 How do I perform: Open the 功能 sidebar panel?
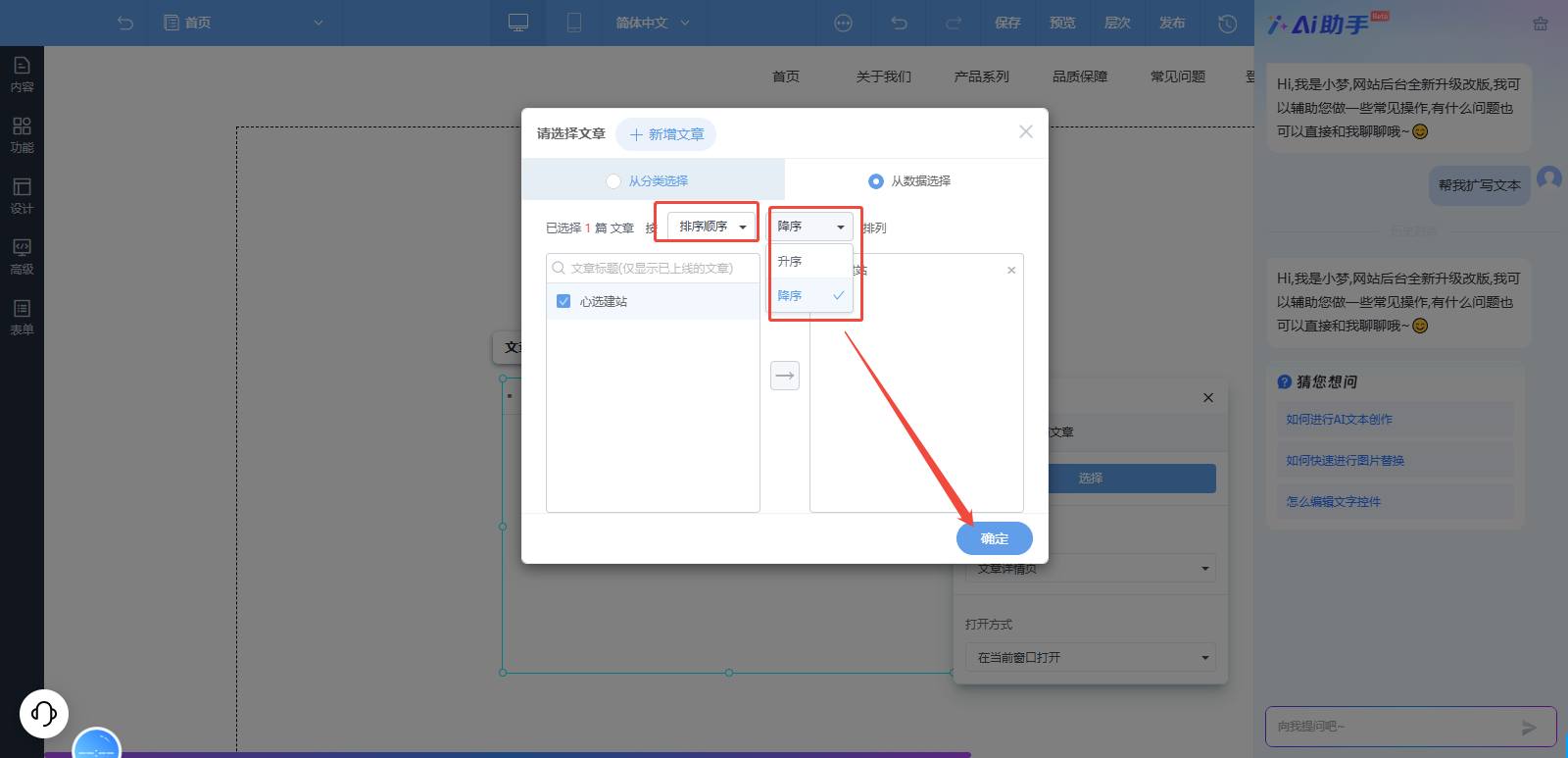22,135
